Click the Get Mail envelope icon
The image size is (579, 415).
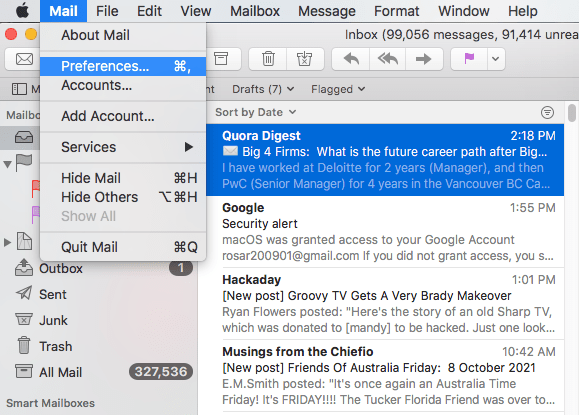tap(24, 59)
